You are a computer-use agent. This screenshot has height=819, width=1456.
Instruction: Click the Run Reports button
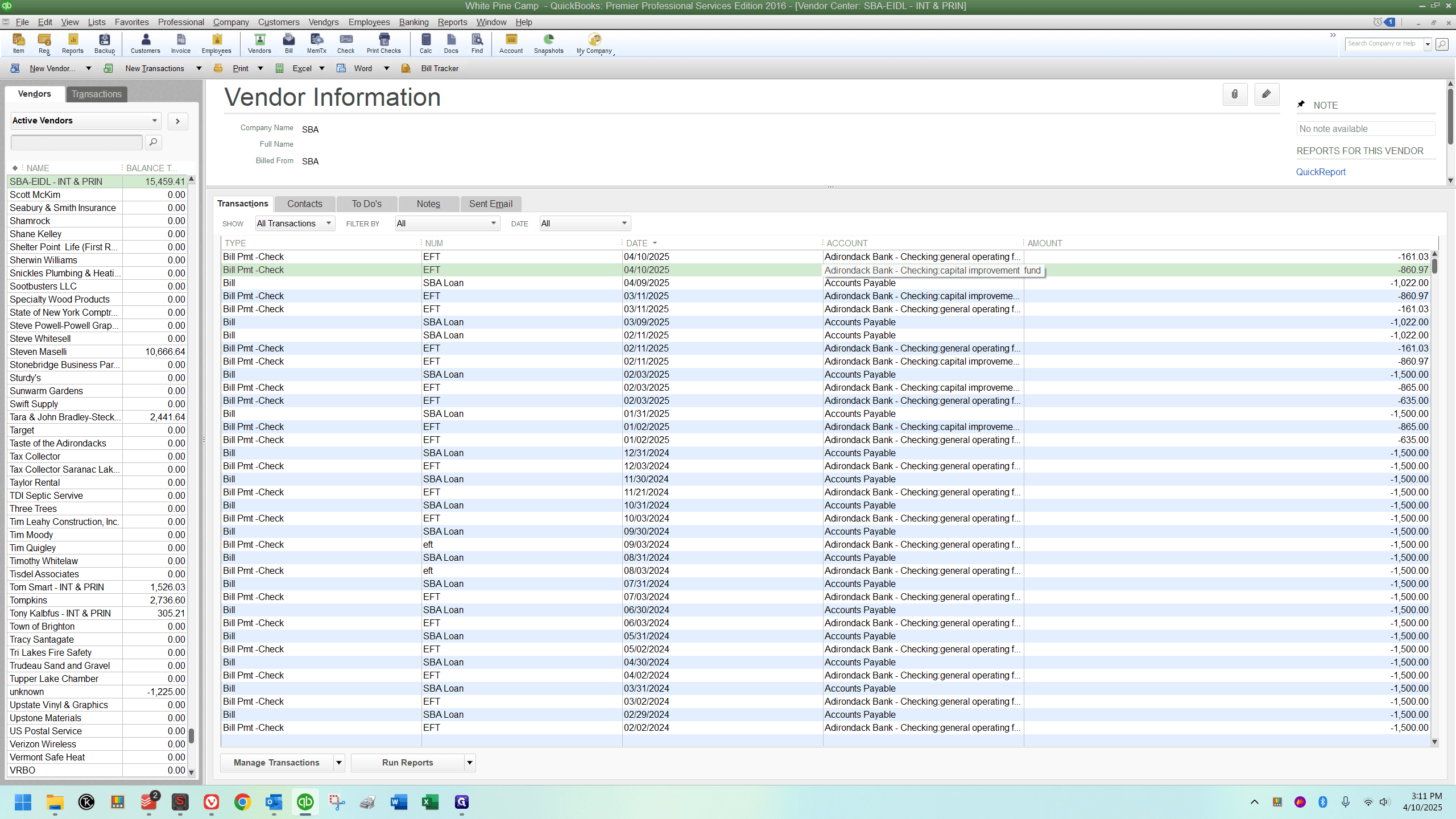coord(408,763)
